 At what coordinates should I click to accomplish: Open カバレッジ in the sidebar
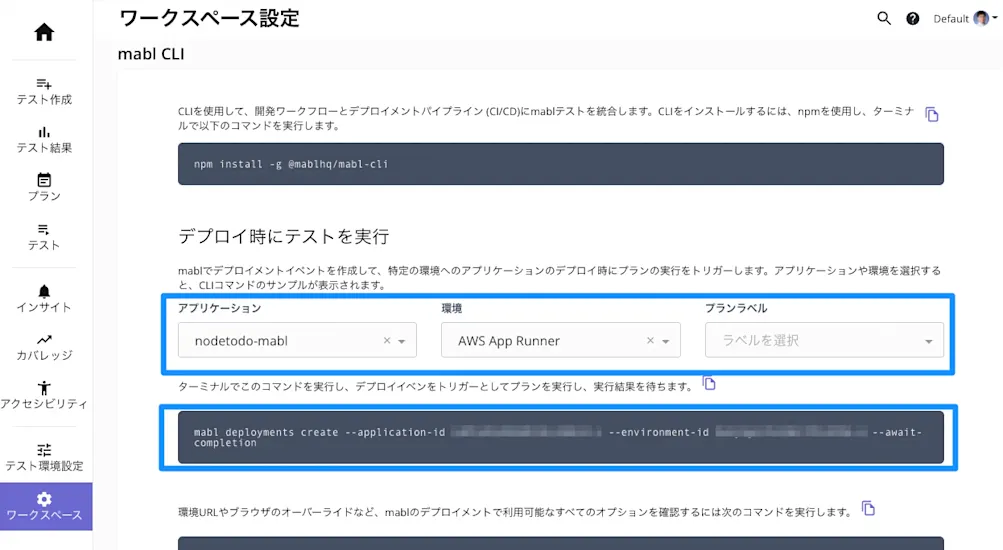click(x=44, y=347)
